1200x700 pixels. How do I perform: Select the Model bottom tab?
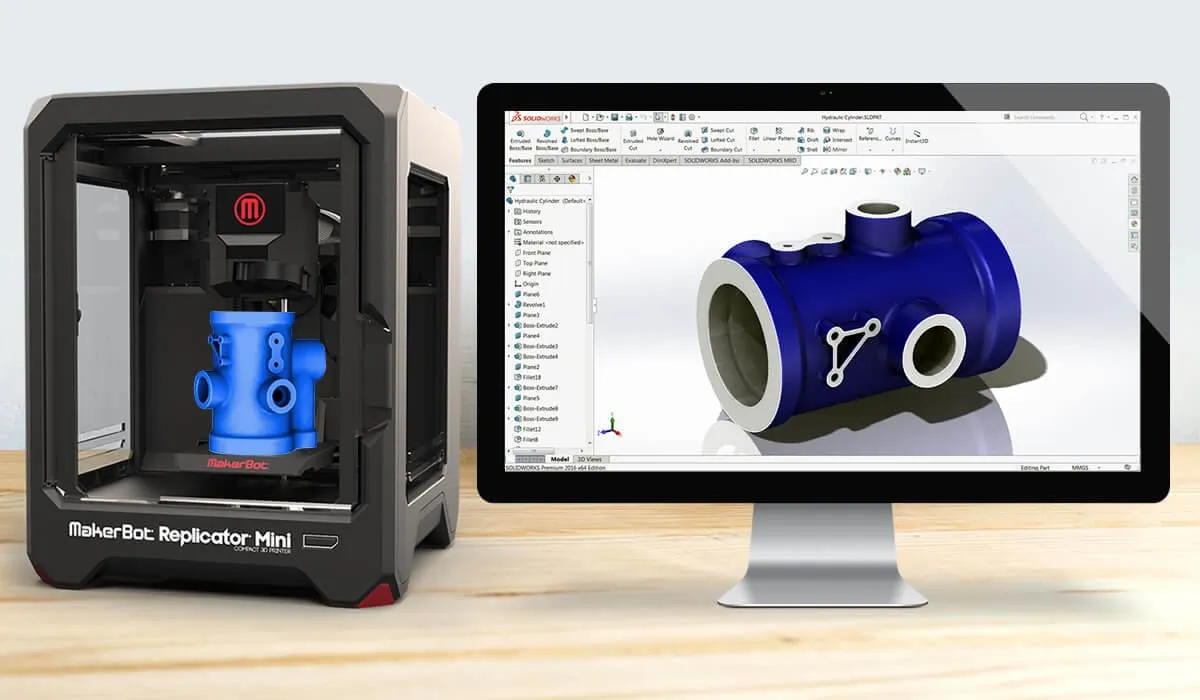coord(560,459)
